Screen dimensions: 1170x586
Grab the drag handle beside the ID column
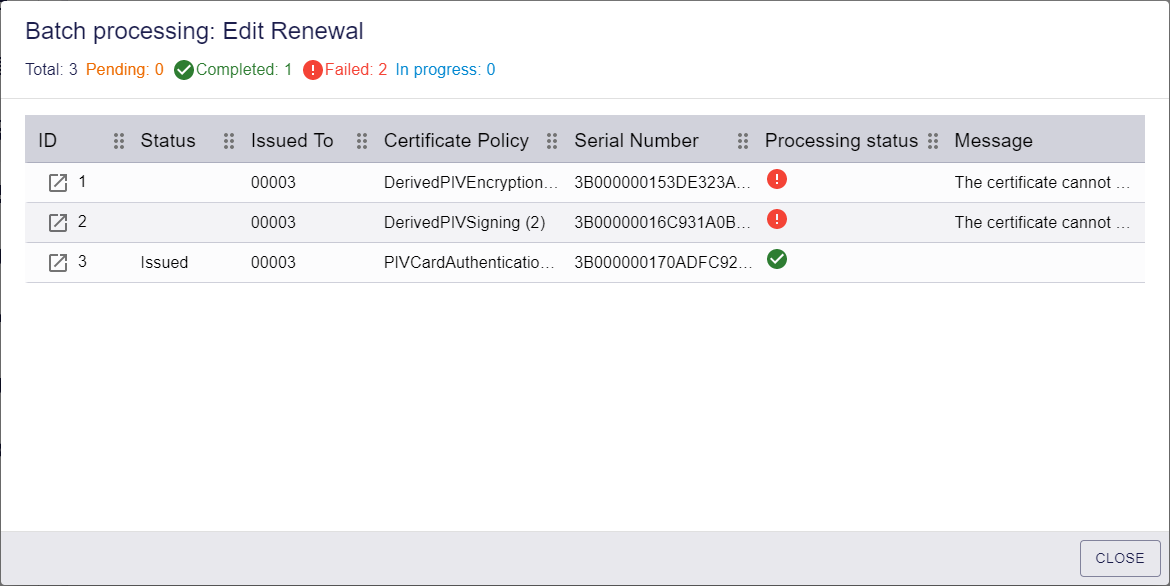tap(119, 141)
